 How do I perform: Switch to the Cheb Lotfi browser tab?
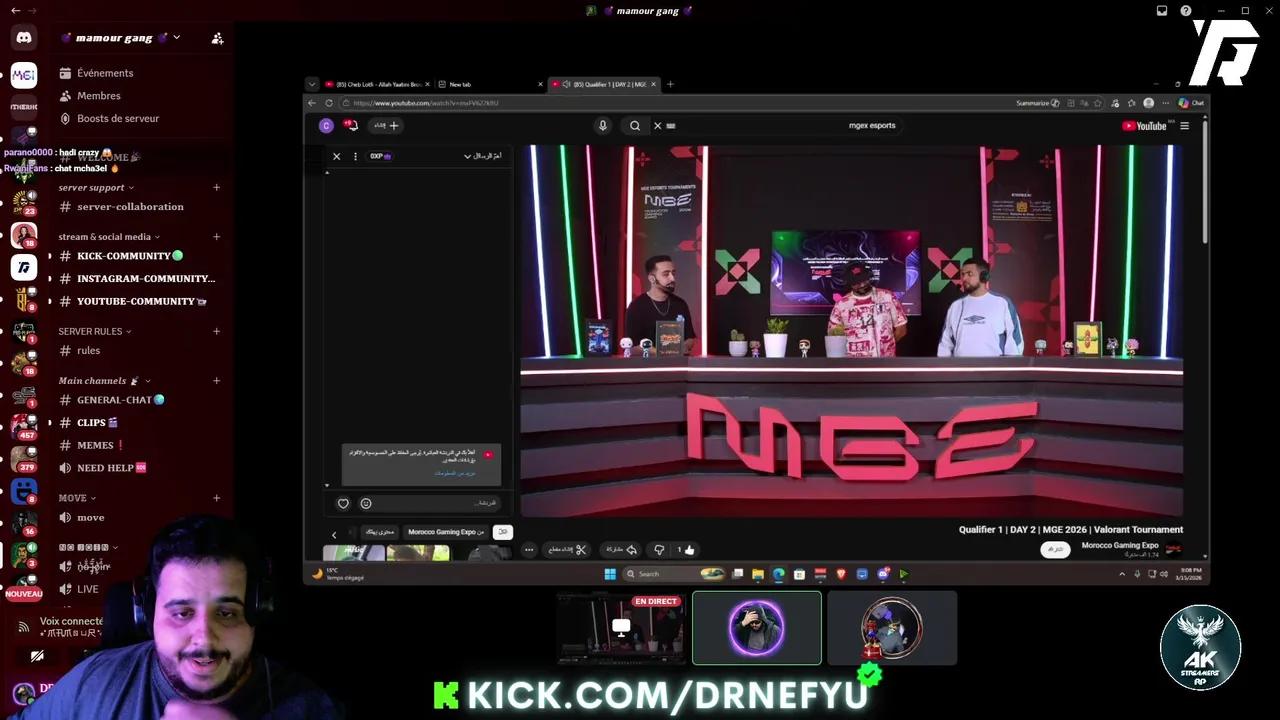coord(377,84)
